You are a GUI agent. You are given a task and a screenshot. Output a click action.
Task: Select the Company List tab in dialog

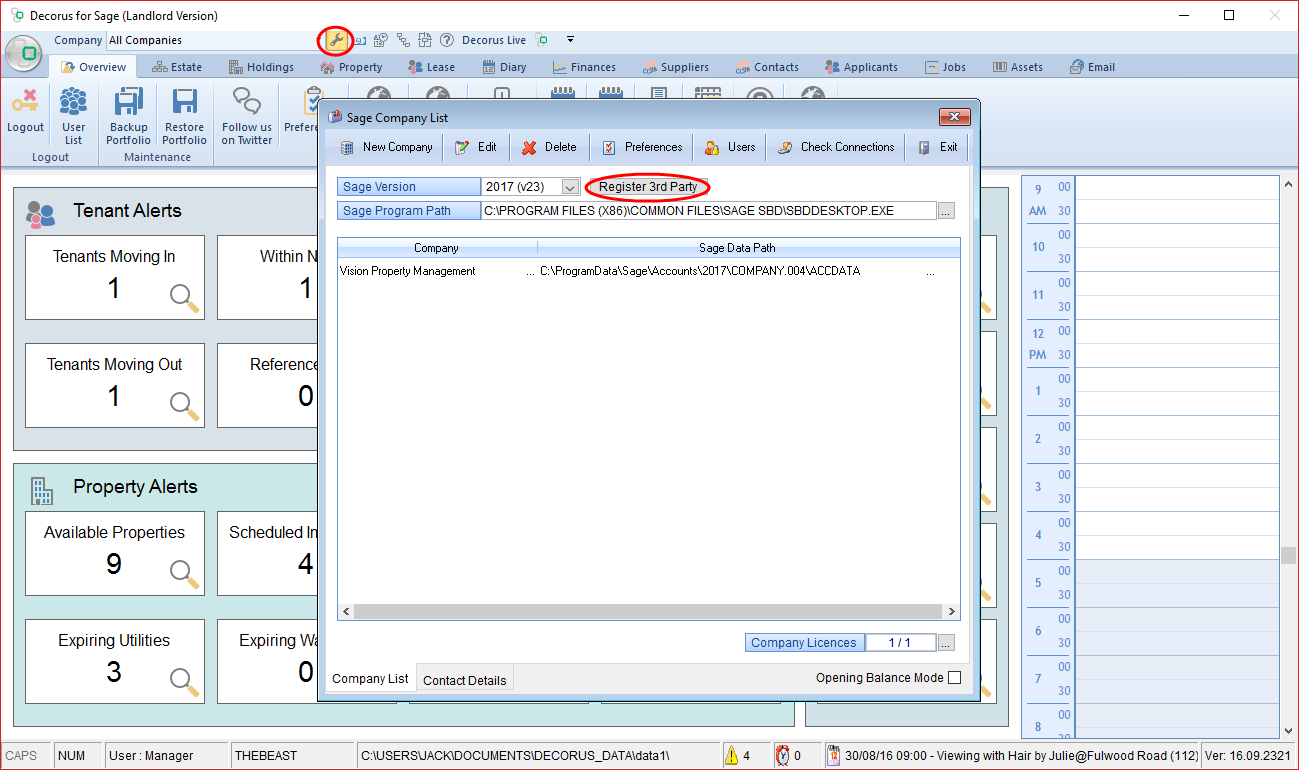coord(370,678)
